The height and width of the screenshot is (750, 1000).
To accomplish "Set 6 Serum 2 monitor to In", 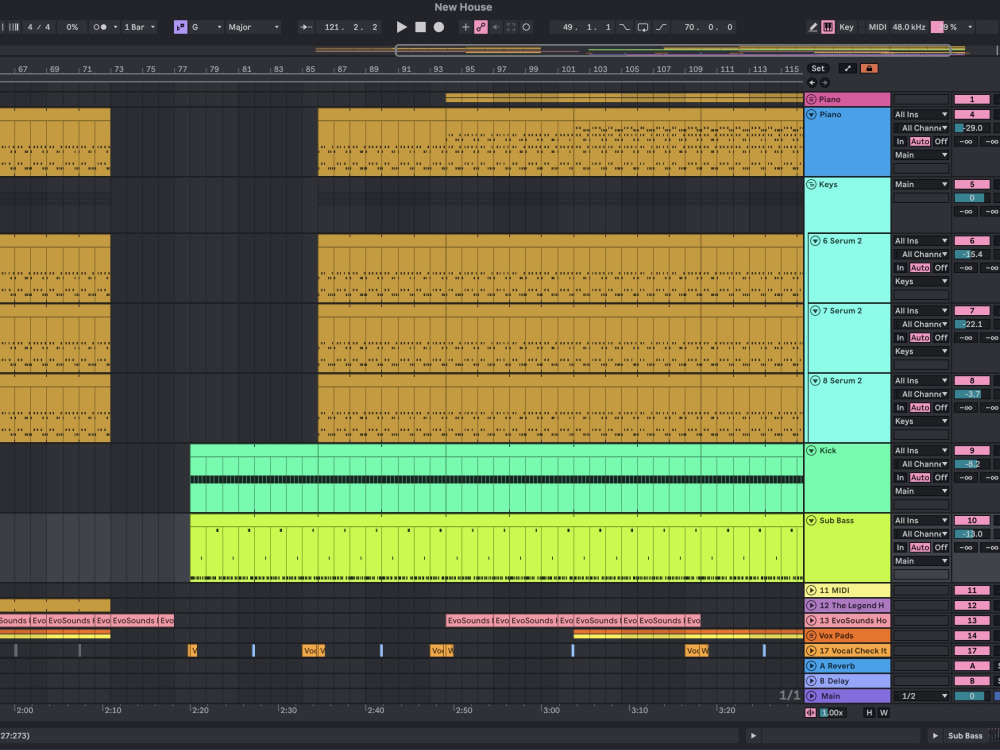I will pyautogui.click(x=901, y=268).
